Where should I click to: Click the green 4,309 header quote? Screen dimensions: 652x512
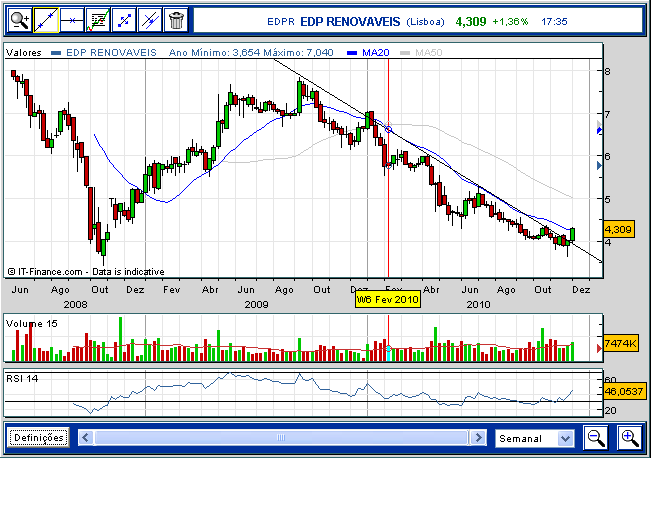pyautogui.click(x=471, y=22)
